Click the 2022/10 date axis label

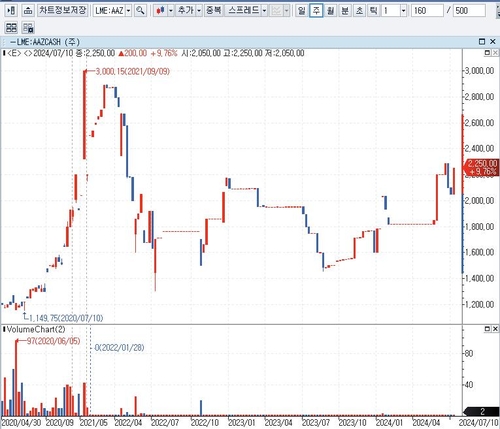[205, 423]
